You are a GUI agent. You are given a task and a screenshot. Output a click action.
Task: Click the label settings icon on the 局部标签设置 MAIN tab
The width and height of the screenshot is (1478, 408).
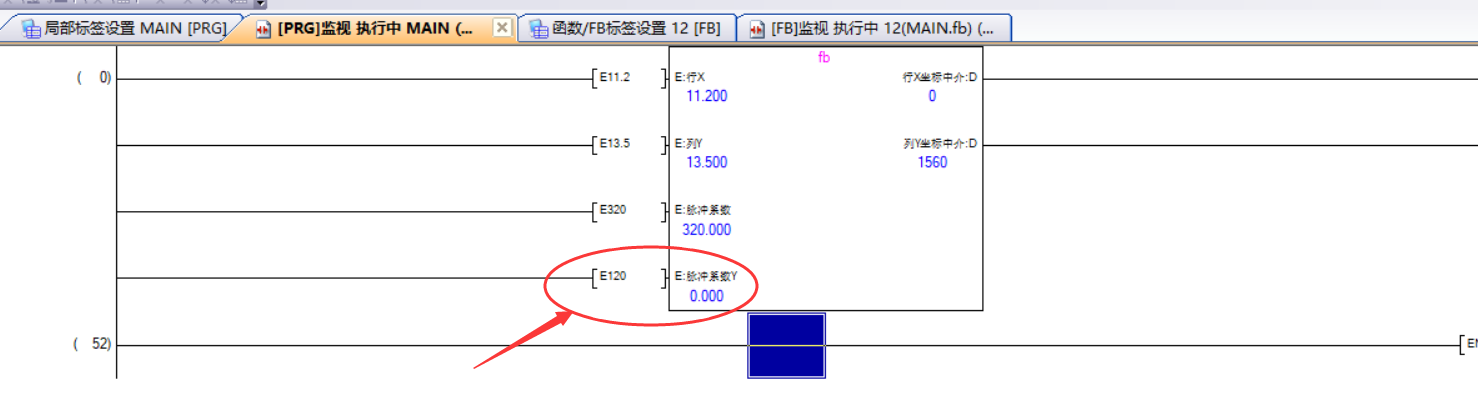pyautogui.click(x=32, y=29)
